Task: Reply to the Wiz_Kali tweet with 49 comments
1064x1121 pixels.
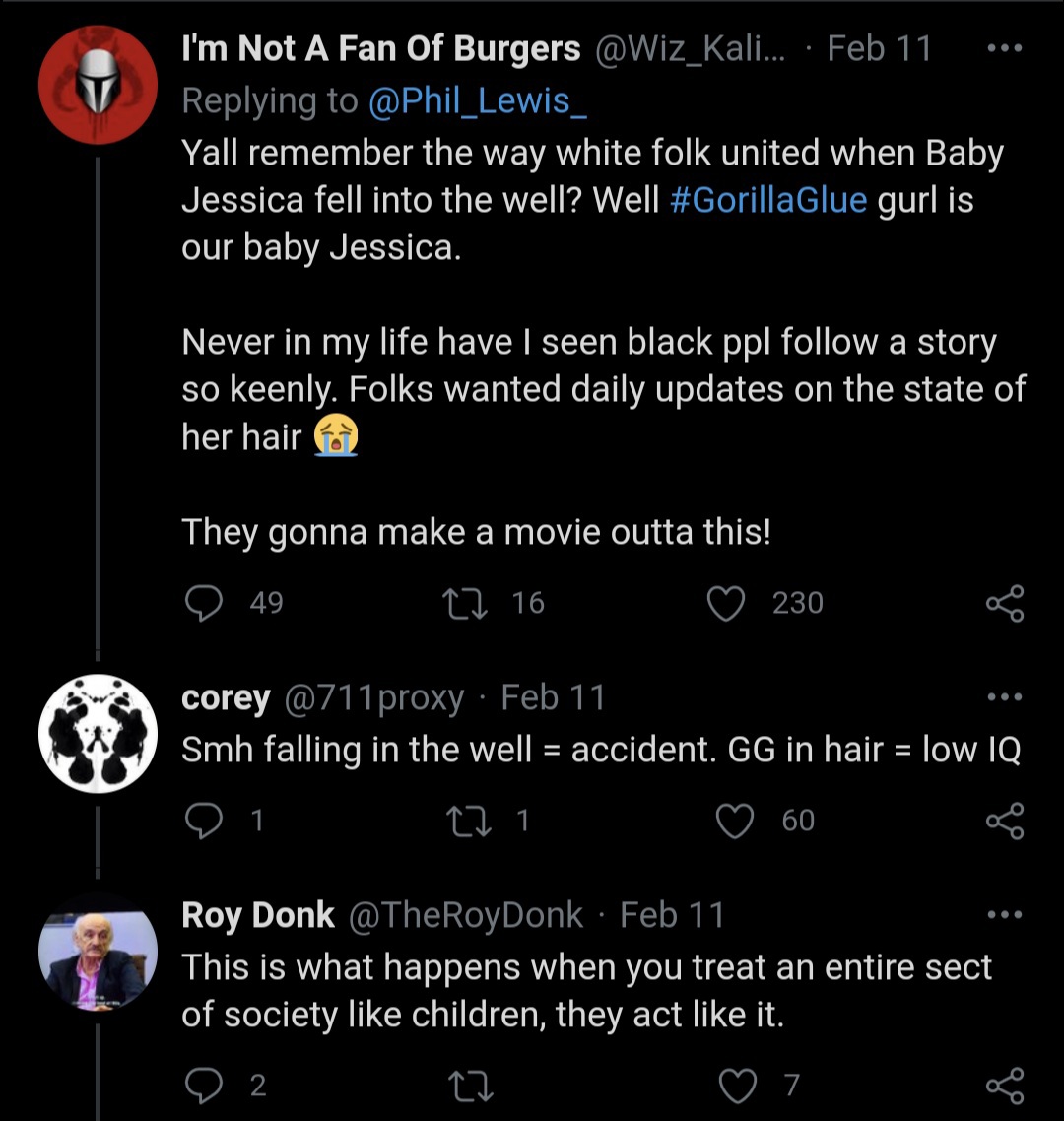Action: tap(204, 603)
